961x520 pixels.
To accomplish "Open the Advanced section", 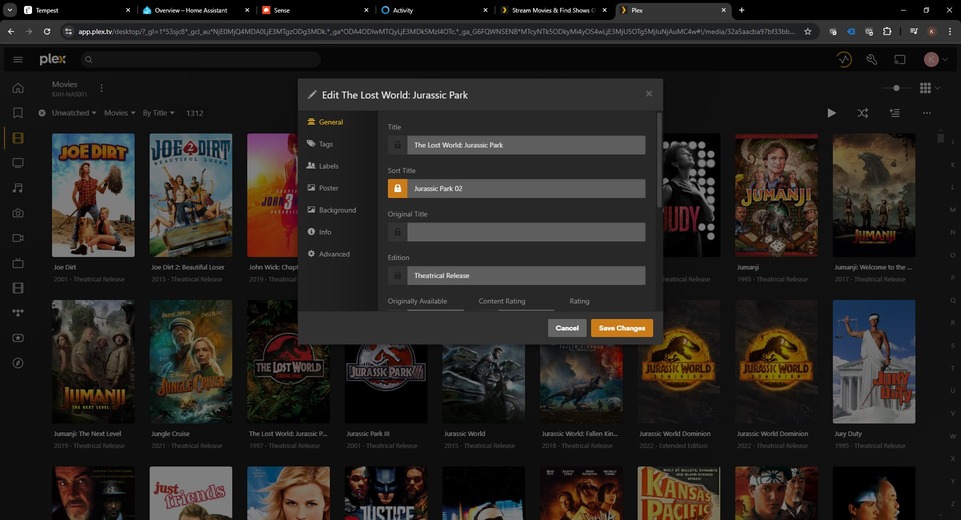I will (329, 254).
